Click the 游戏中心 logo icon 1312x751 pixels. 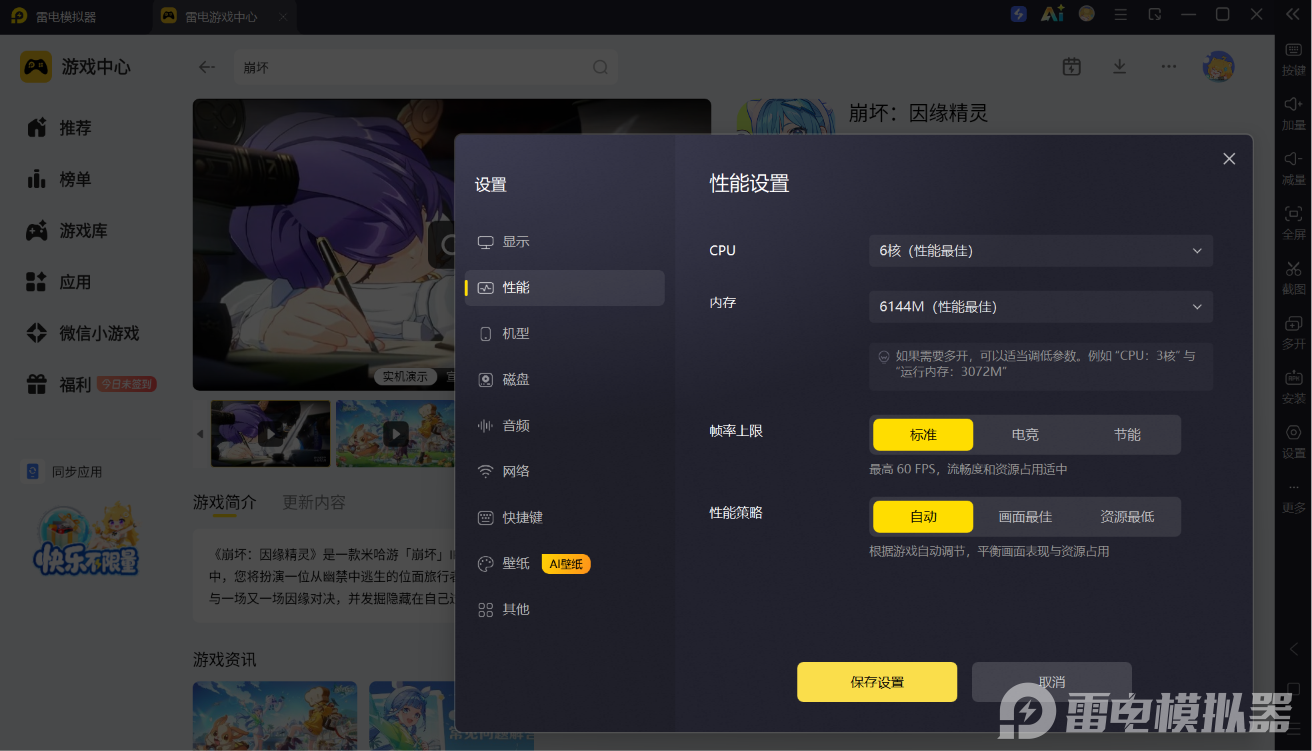(x=36, y=67)
